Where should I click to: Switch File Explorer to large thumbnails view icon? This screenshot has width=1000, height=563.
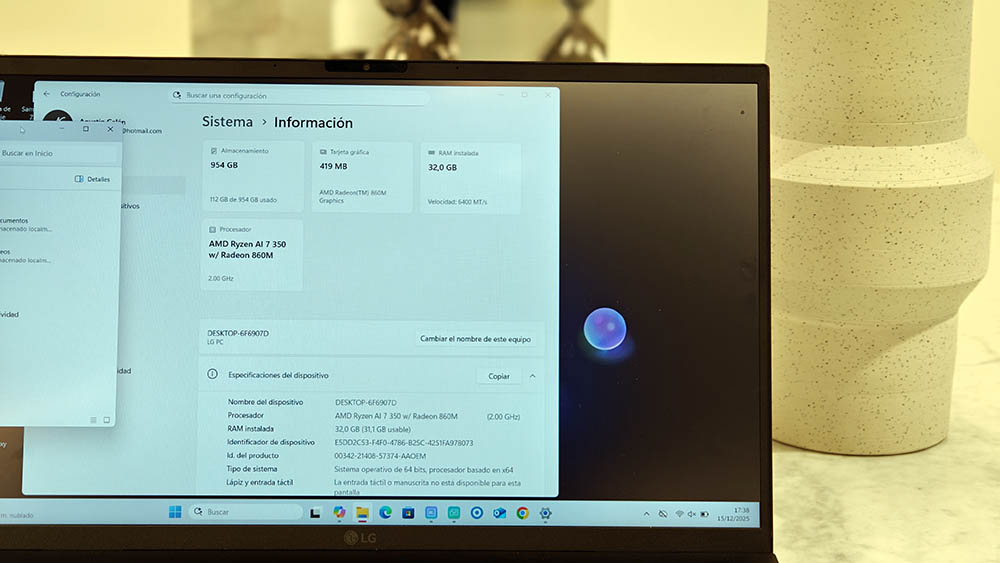pos(107,420)
